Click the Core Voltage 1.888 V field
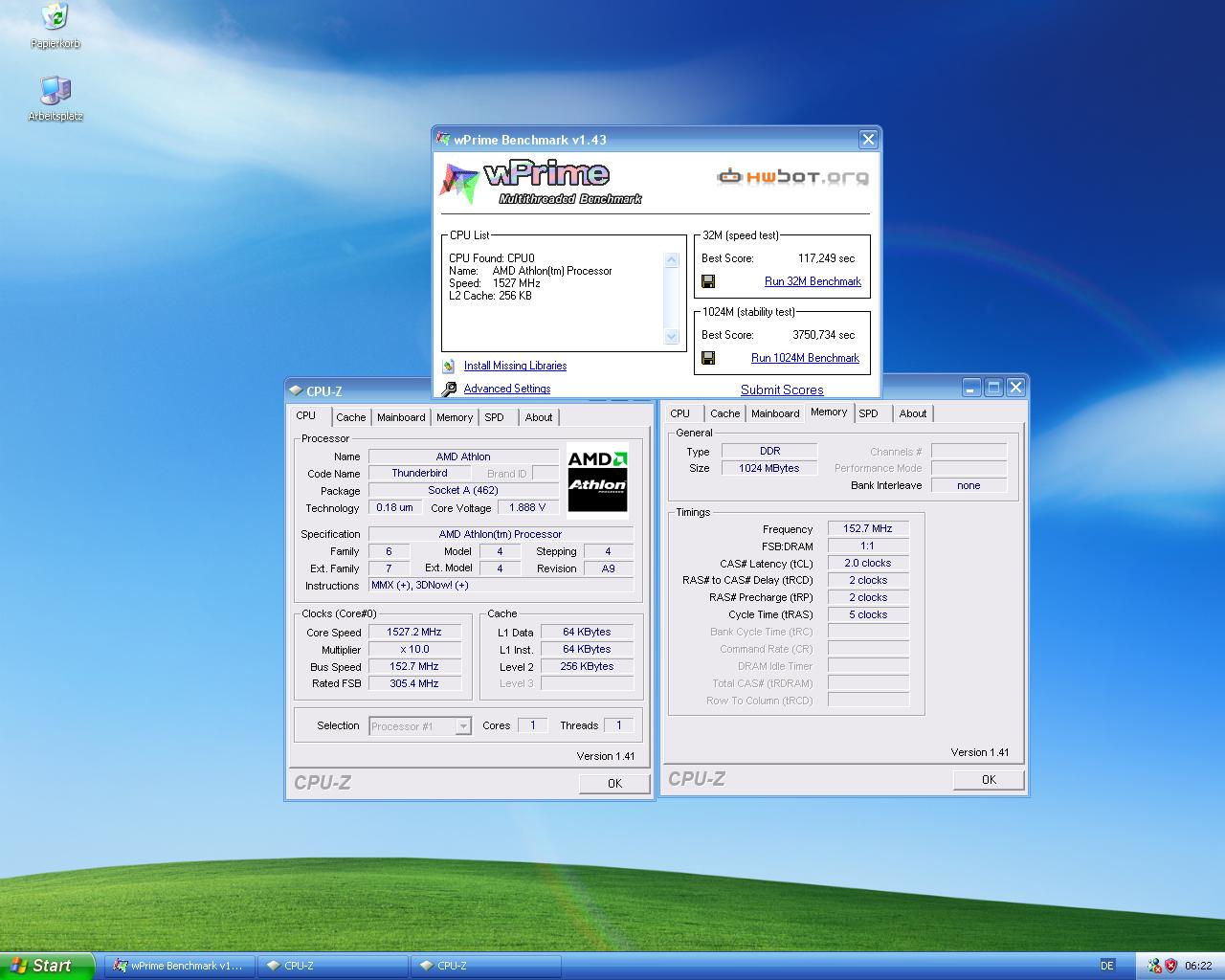1225x980 pixels. coord(527,507)
